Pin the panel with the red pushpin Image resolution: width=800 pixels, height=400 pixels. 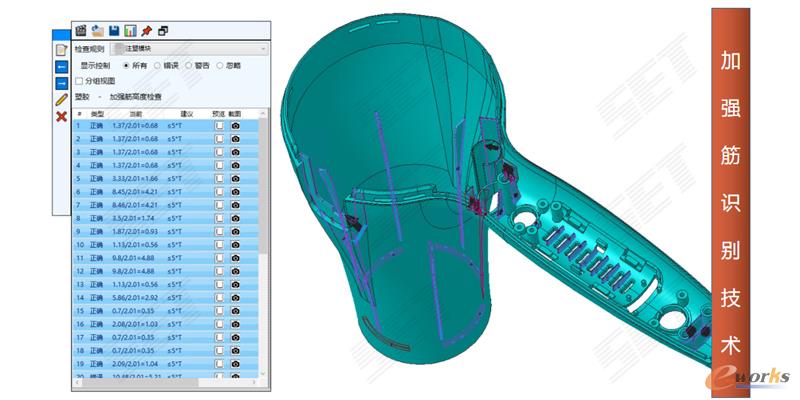[147, 31]
